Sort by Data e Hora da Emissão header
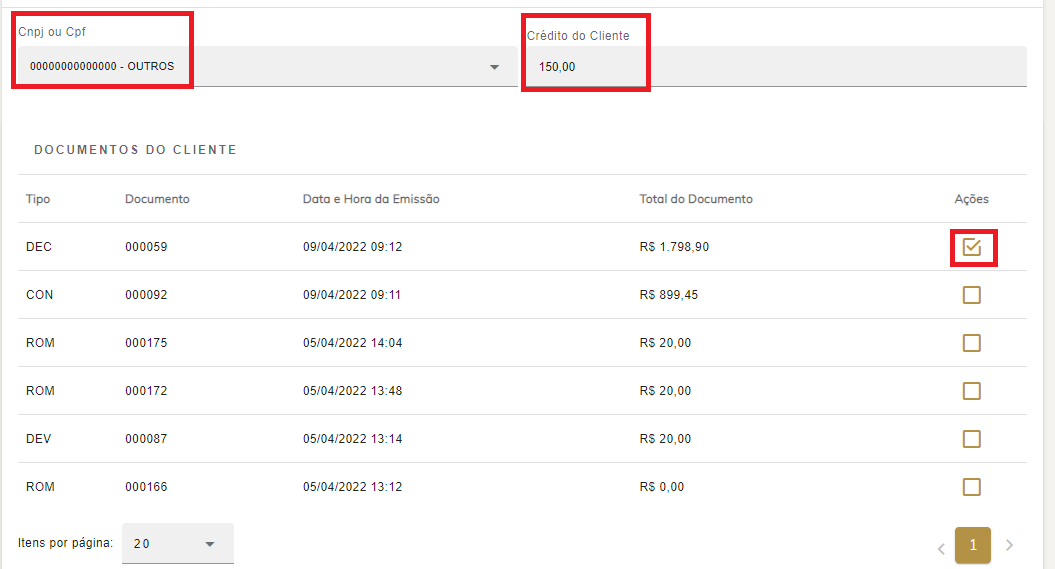This screenshot has width=1055, height=569. pyautogui.click(x=371, y=199)
